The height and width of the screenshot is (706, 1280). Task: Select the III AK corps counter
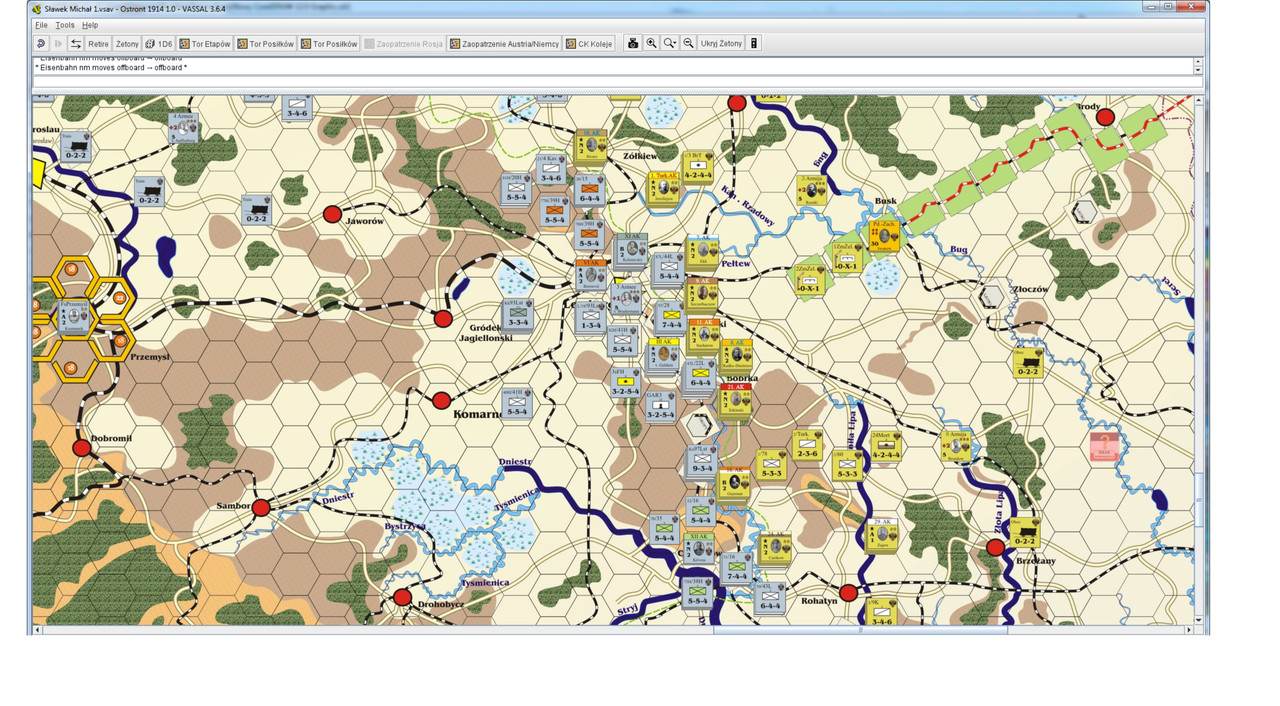(663, 356)
